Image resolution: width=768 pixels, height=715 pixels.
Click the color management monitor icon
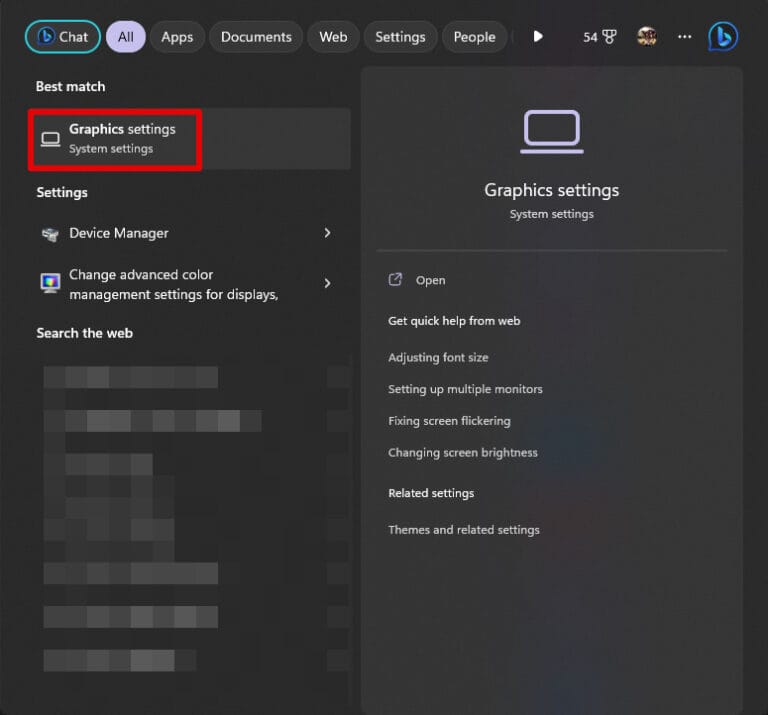coord(50,283)
